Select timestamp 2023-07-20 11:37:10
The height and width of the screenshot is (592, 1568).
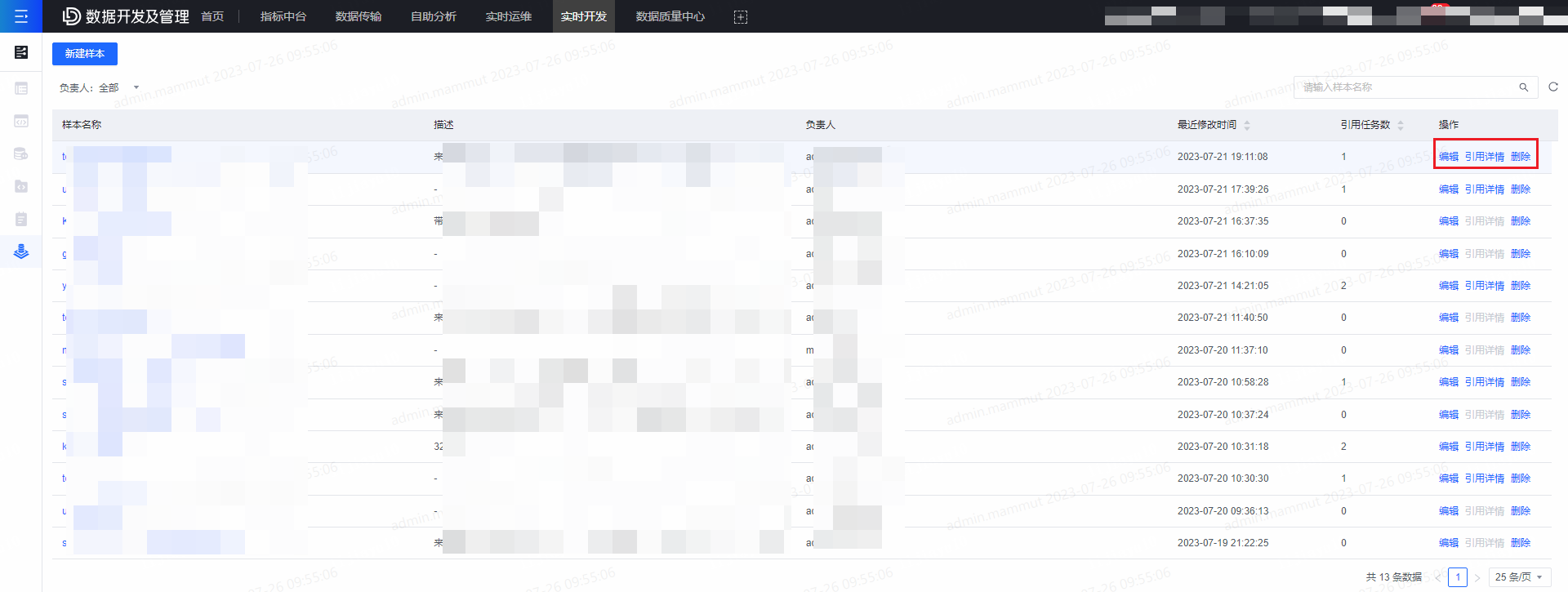pyautogui.click(x=1223, y=350)
